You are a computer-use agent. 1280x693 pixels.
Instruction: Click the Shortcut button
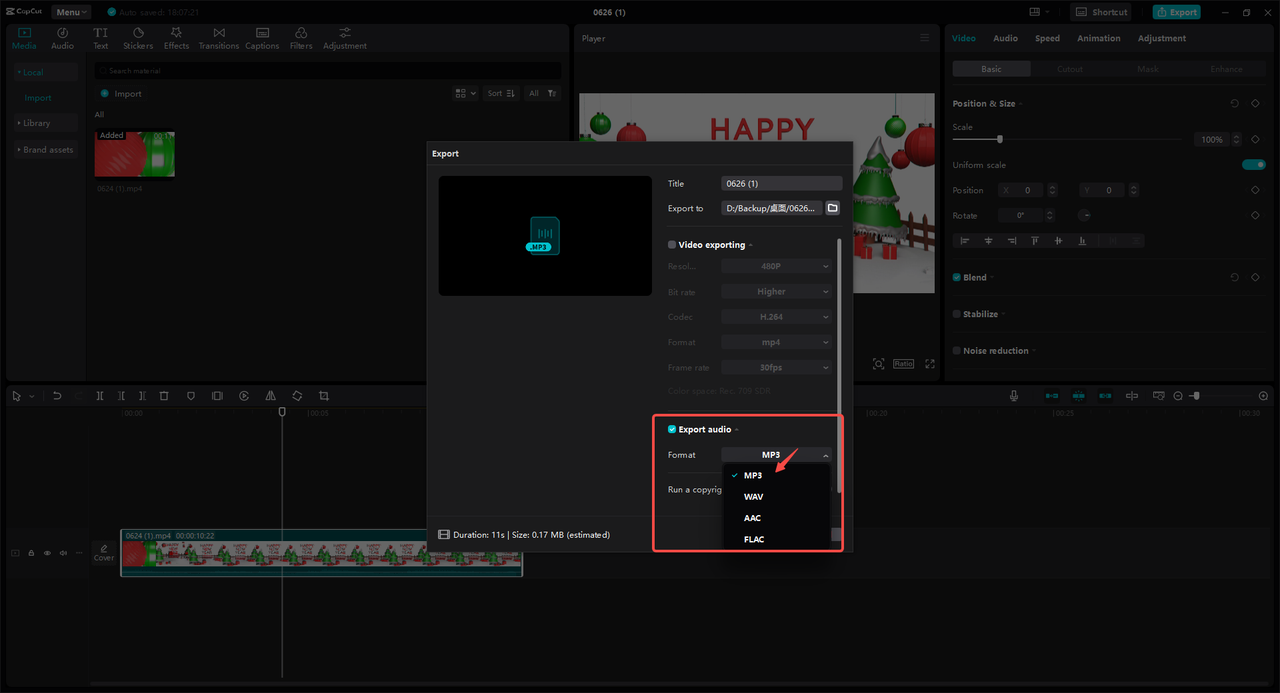pyautogui.click(x=1101, y=12)
